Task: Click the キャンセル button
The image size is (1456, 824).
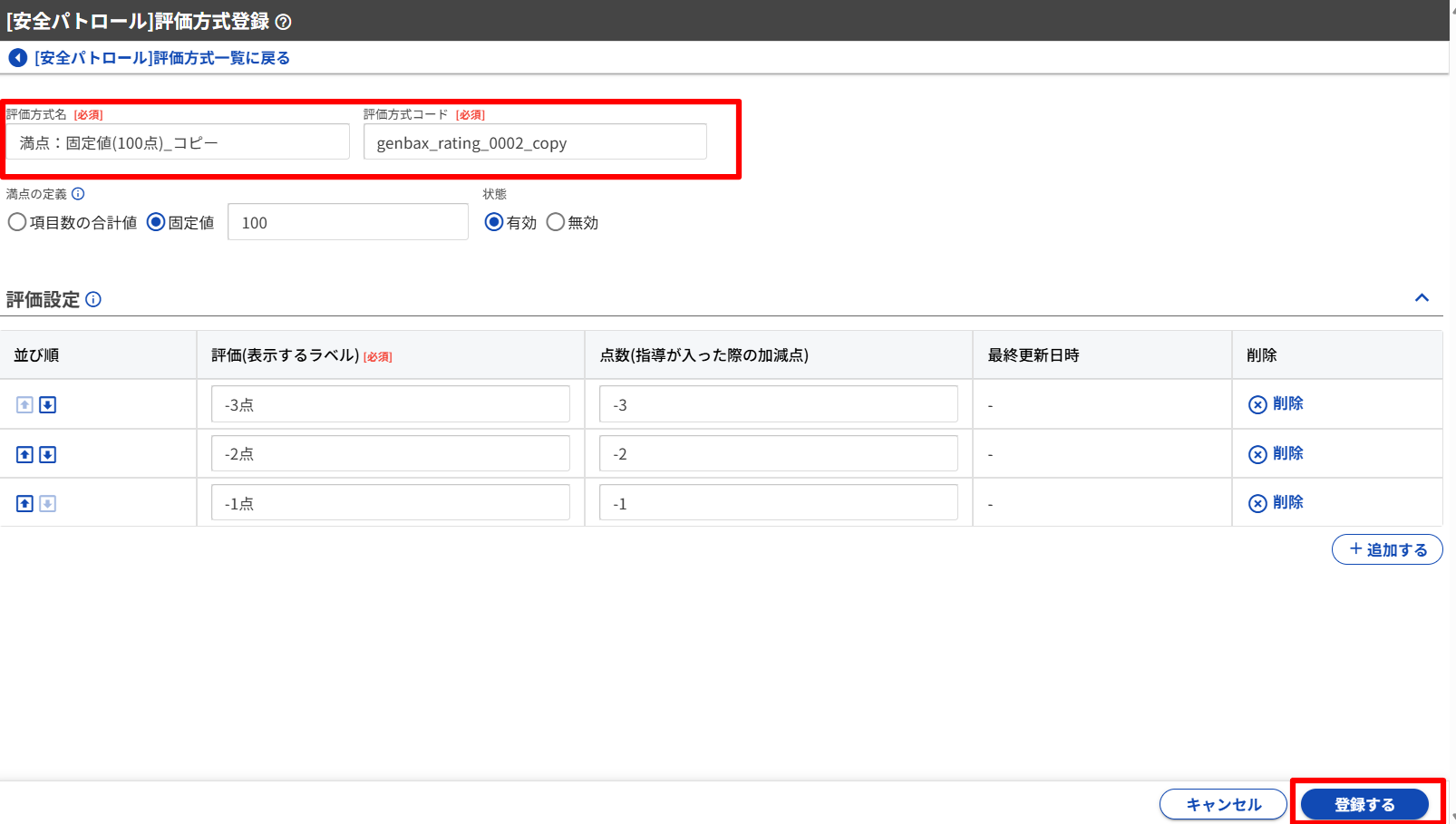Action: 1223,804
